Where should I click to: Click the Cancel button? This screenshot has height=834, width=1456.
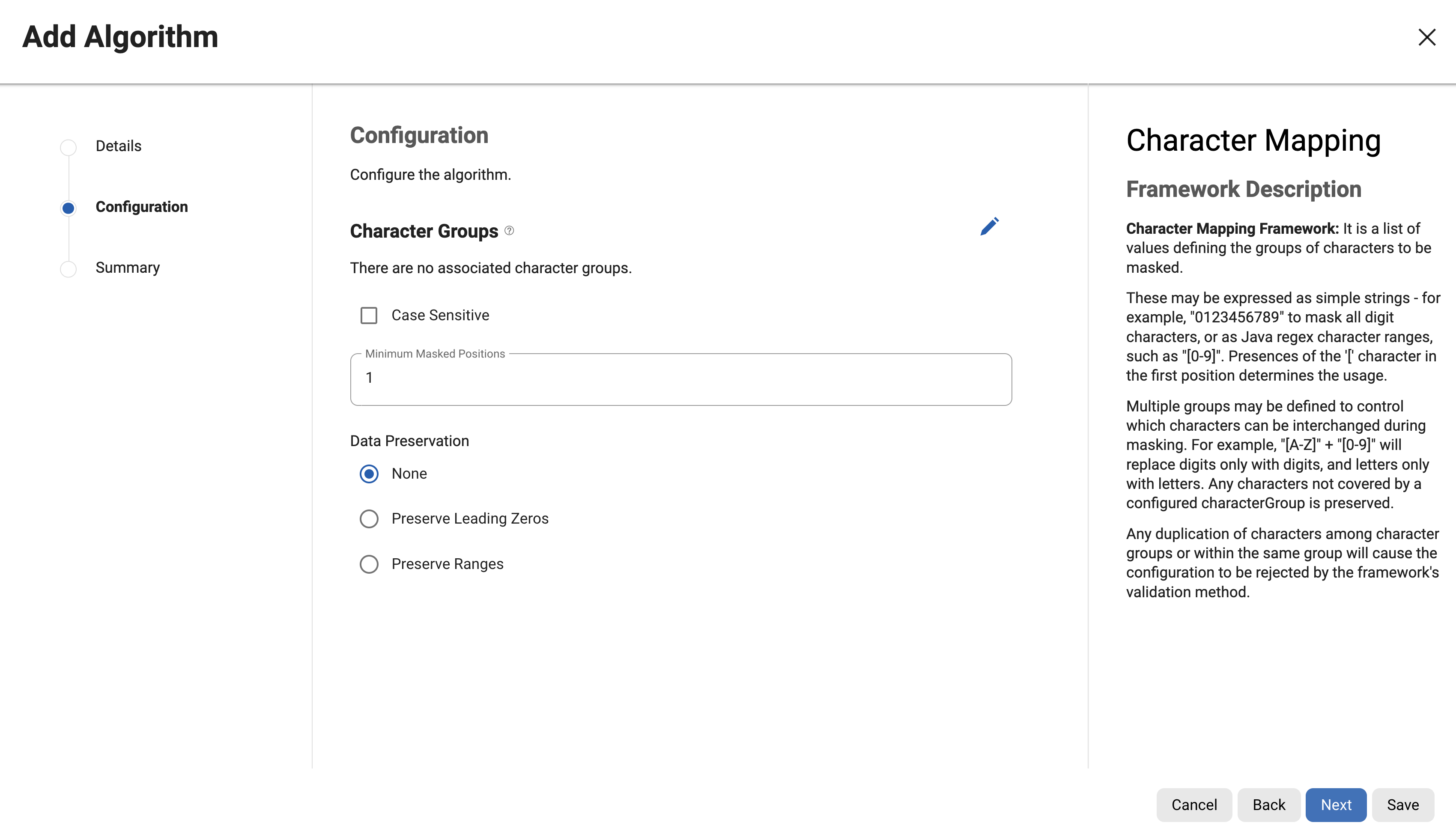(x=1194, y=805)
